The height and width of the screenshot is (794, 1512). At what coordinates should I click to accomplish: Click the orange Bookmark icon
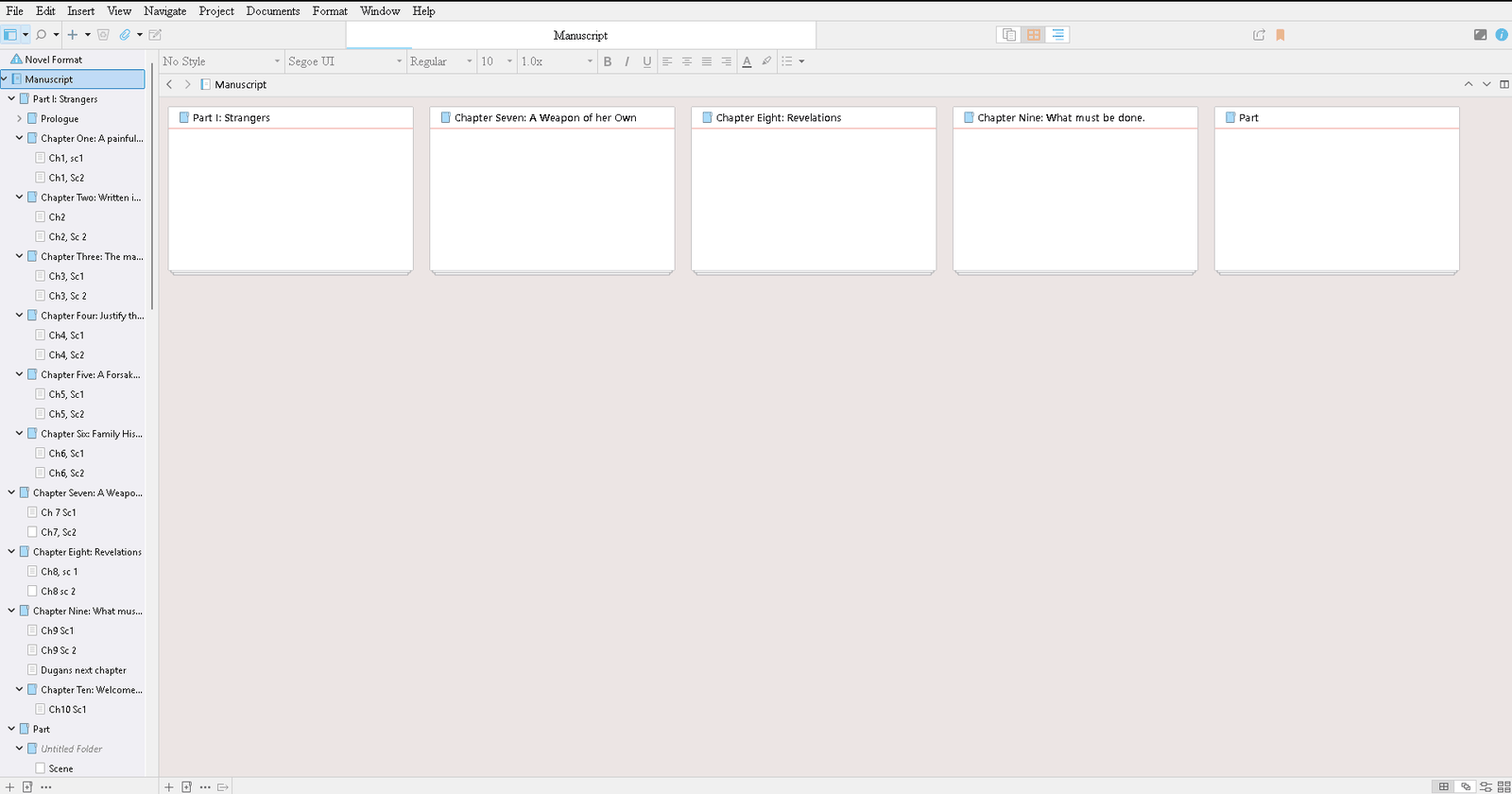(x=1280, y=35)
